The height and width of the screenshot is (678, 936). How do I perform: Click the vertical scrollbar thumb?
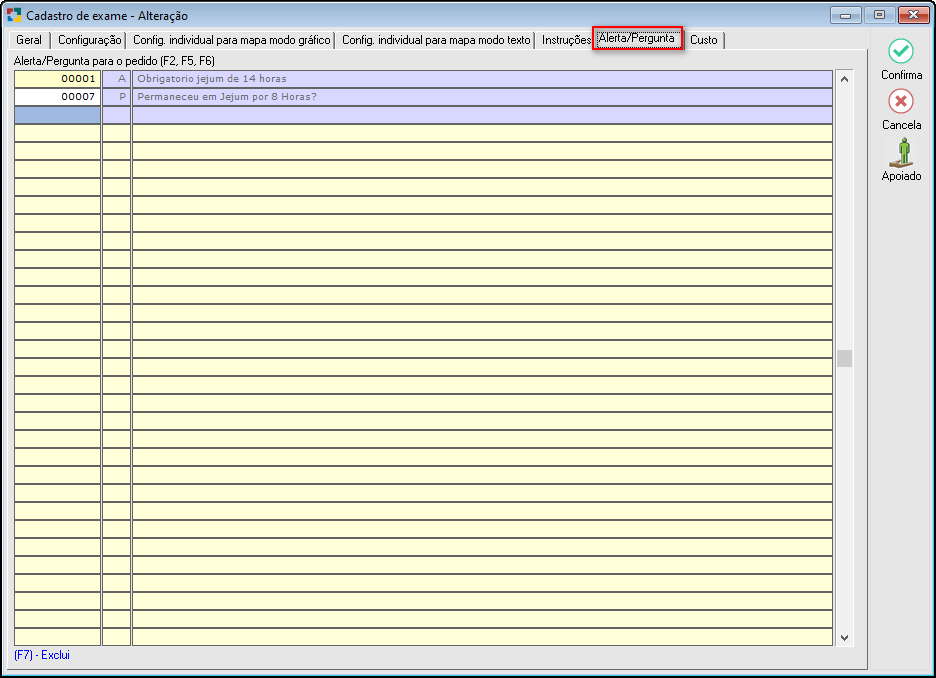pyautogui.click(x=844, y=358)
